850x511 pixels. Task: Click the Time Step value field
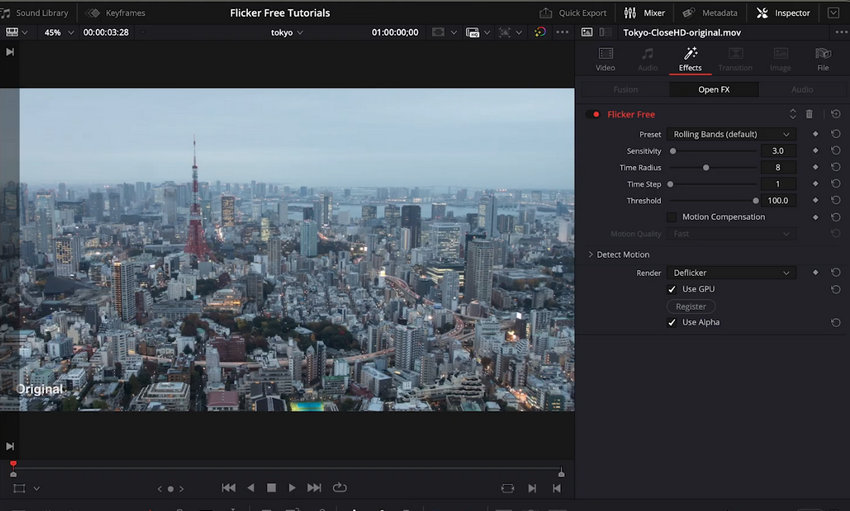pyautogui.click(x=778, y=184)
